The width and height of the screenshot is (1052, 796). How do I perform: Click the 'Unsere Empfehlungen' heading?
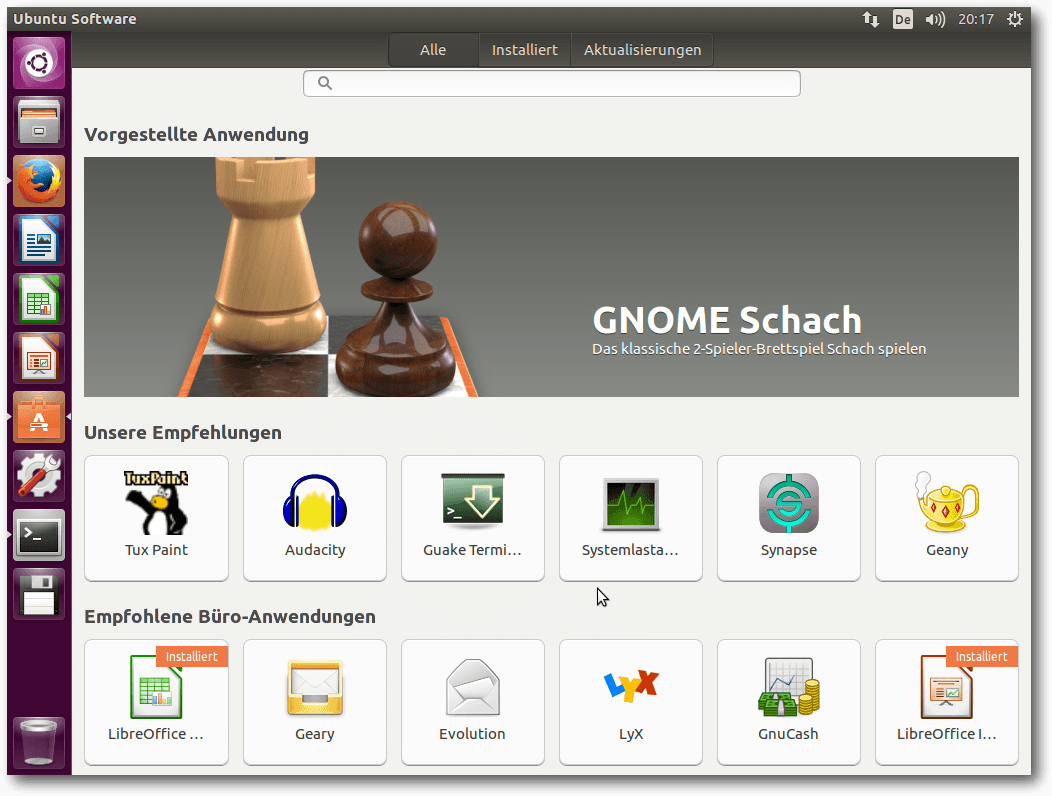click(183, 433)
